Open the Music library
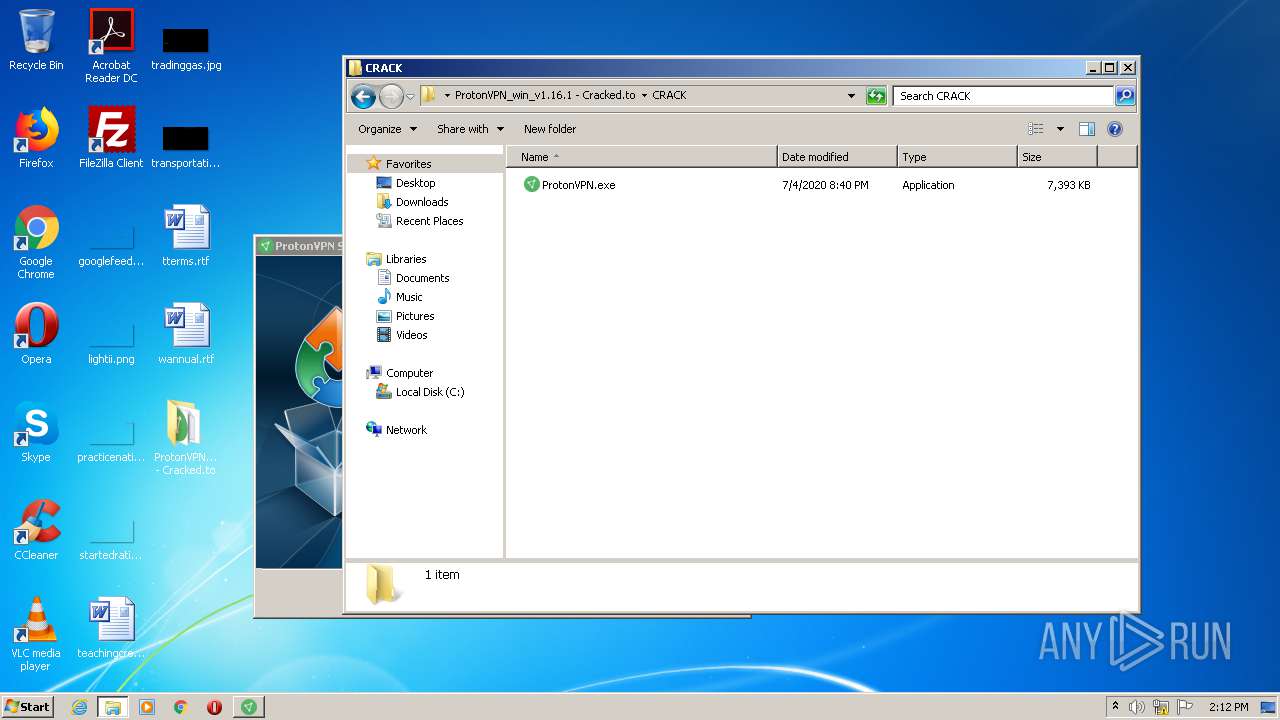 pyautogui.click(x=409, y=297)
